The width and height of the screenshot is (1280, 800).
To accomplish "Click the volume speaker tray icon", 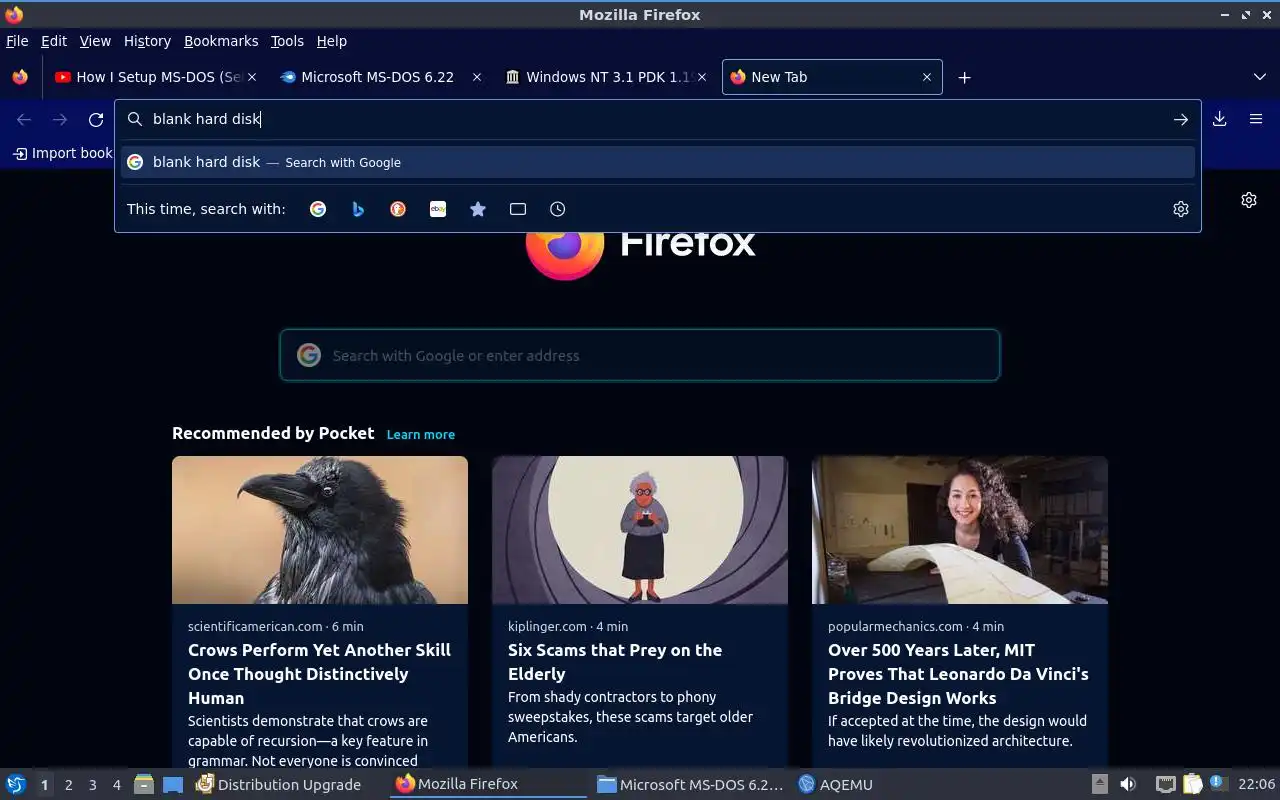I will coord(1128,785).
